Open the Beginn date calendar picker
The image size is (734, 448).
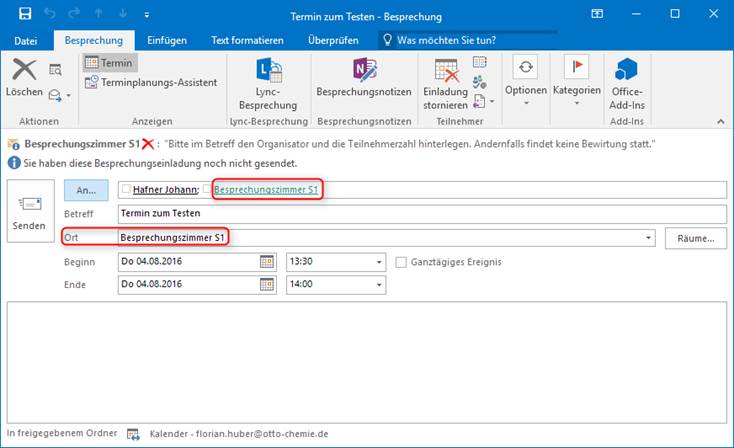267,262
